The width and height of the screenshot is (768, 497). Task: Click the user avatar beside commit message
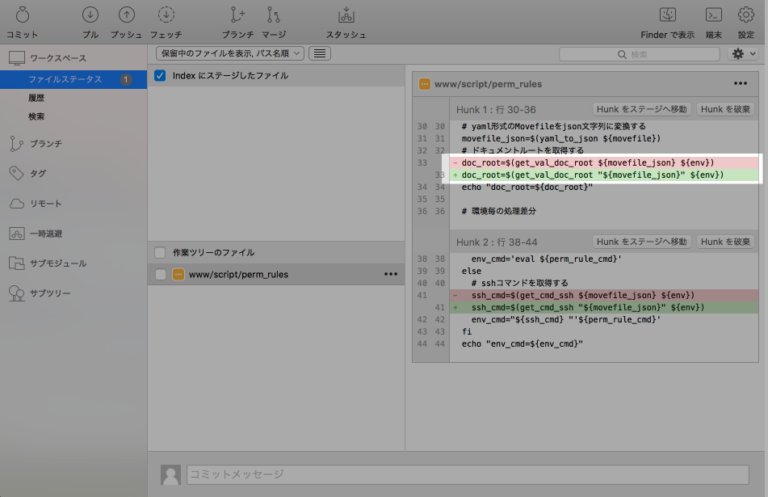tap(170, 474)
